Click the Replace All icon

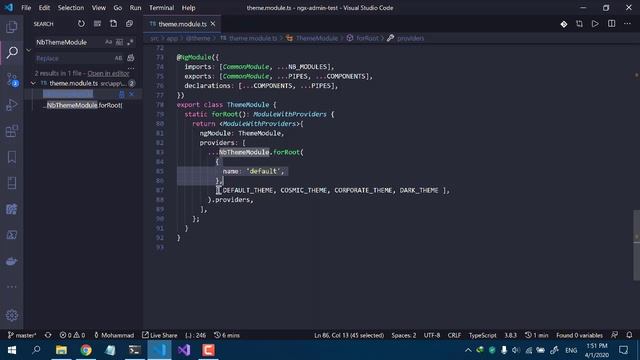click(x=131, y=58)
